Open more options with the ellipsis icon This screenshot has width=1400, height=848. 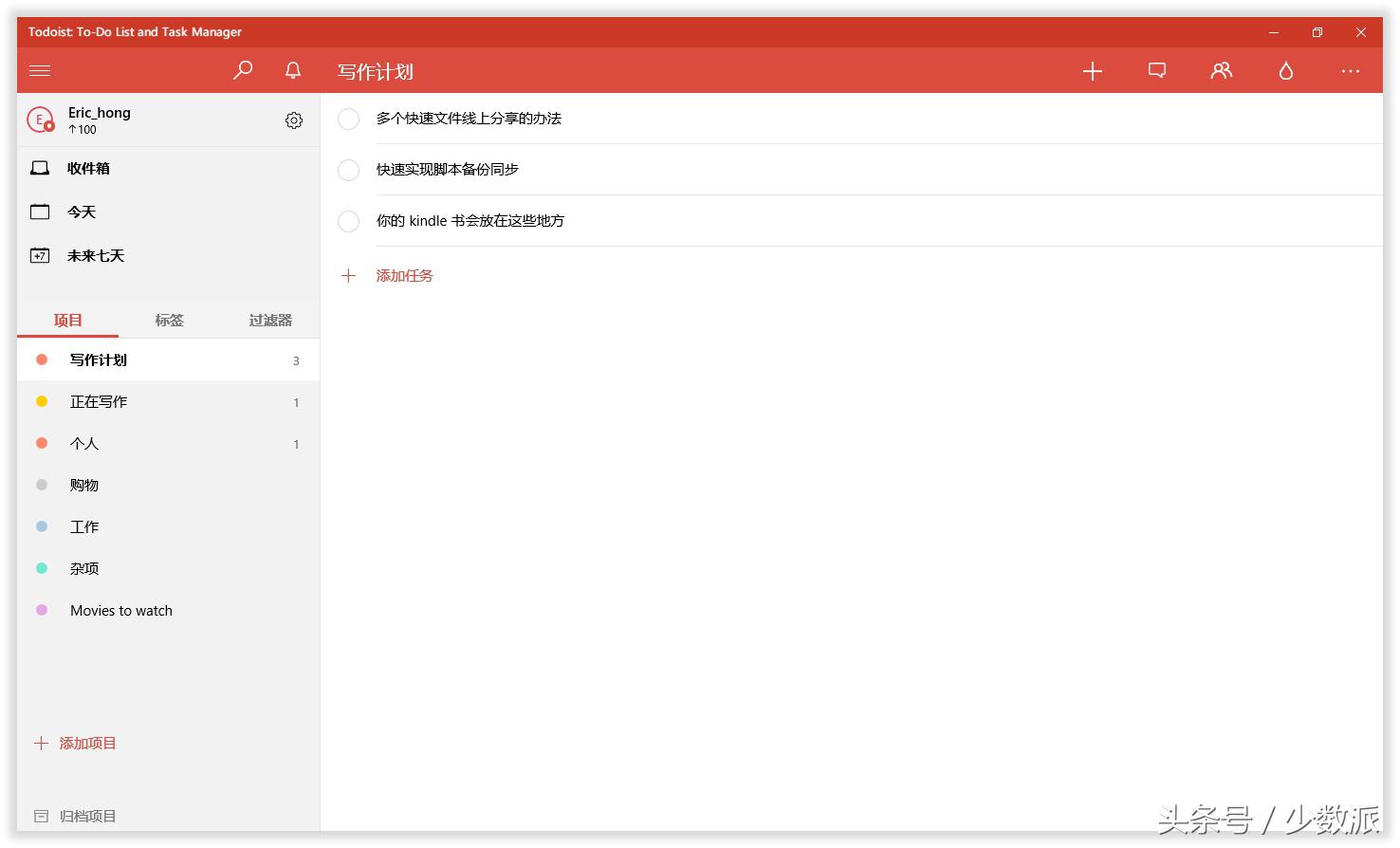coord(1350,70)
